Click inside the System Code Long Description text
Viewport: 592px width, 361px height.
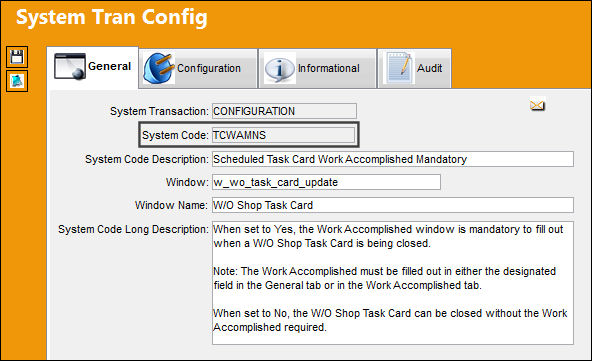pyautogui.click(x=393, y=283)
